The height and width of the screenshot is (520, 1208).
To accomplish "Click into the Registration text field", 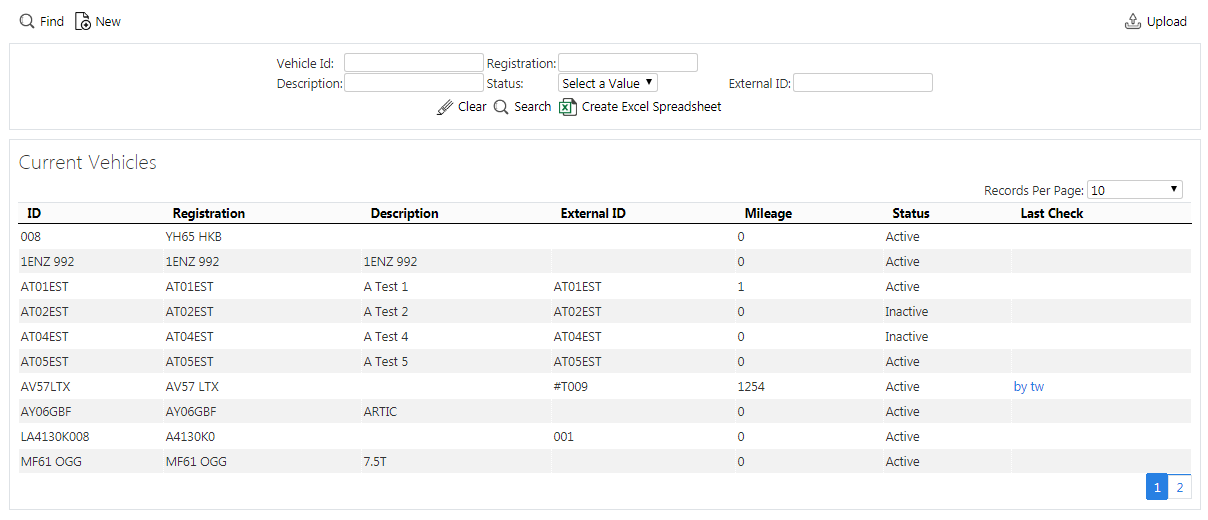I will click(x=628, y=63).
